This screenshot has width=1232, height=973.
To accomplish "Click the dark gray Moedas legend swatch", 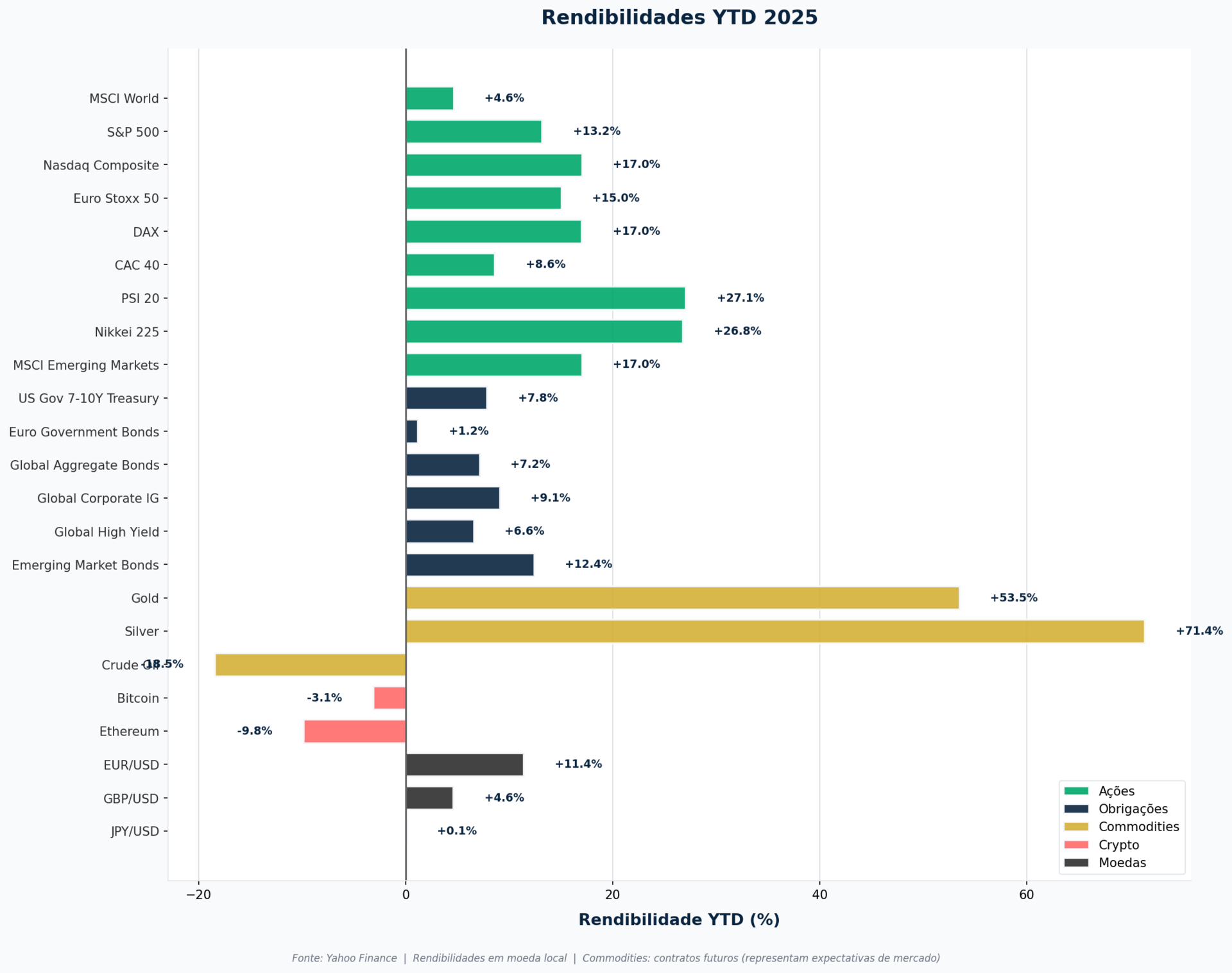I will tap(1076, 863).
